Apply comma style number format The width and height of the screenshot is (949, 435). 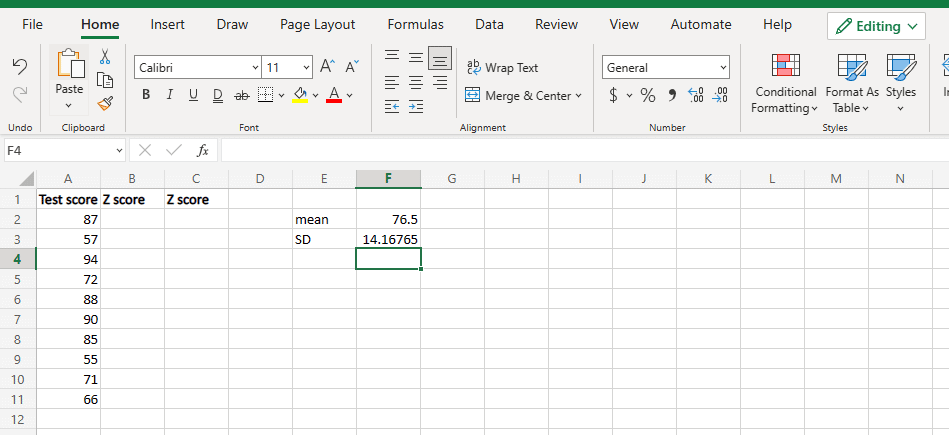pyautogui.click(x=672, y=95)
